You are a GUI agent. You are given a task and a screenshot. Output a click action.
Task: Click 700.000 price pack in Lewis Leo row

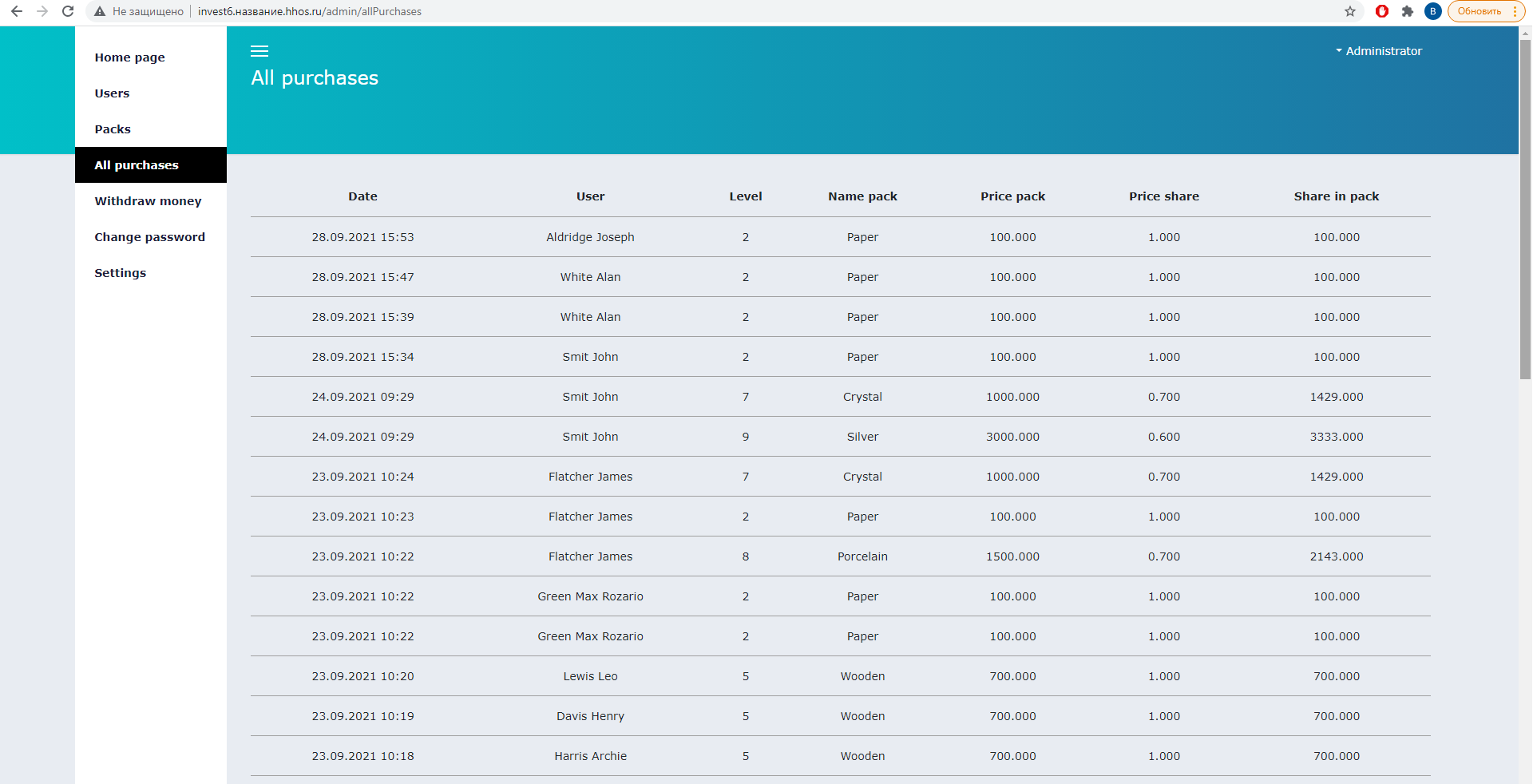[1012, 676]
